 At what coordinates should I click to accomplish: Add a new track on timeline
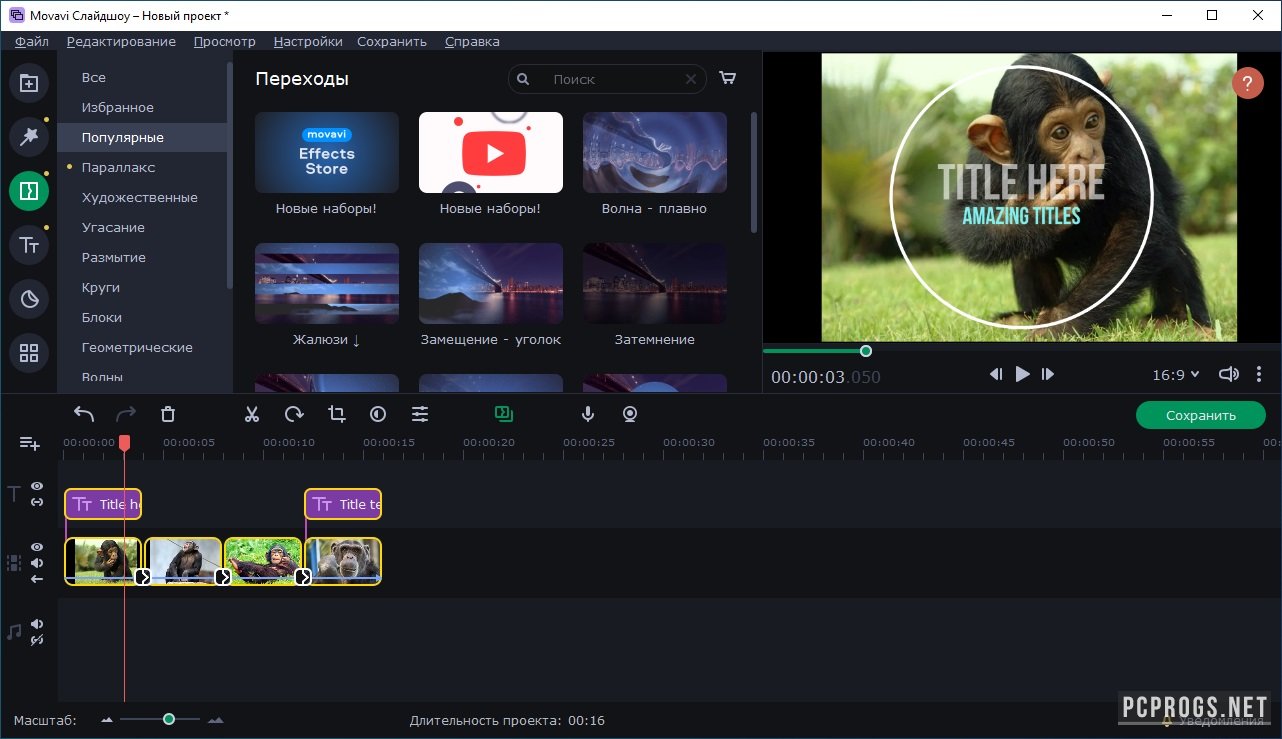coord(29,443)
